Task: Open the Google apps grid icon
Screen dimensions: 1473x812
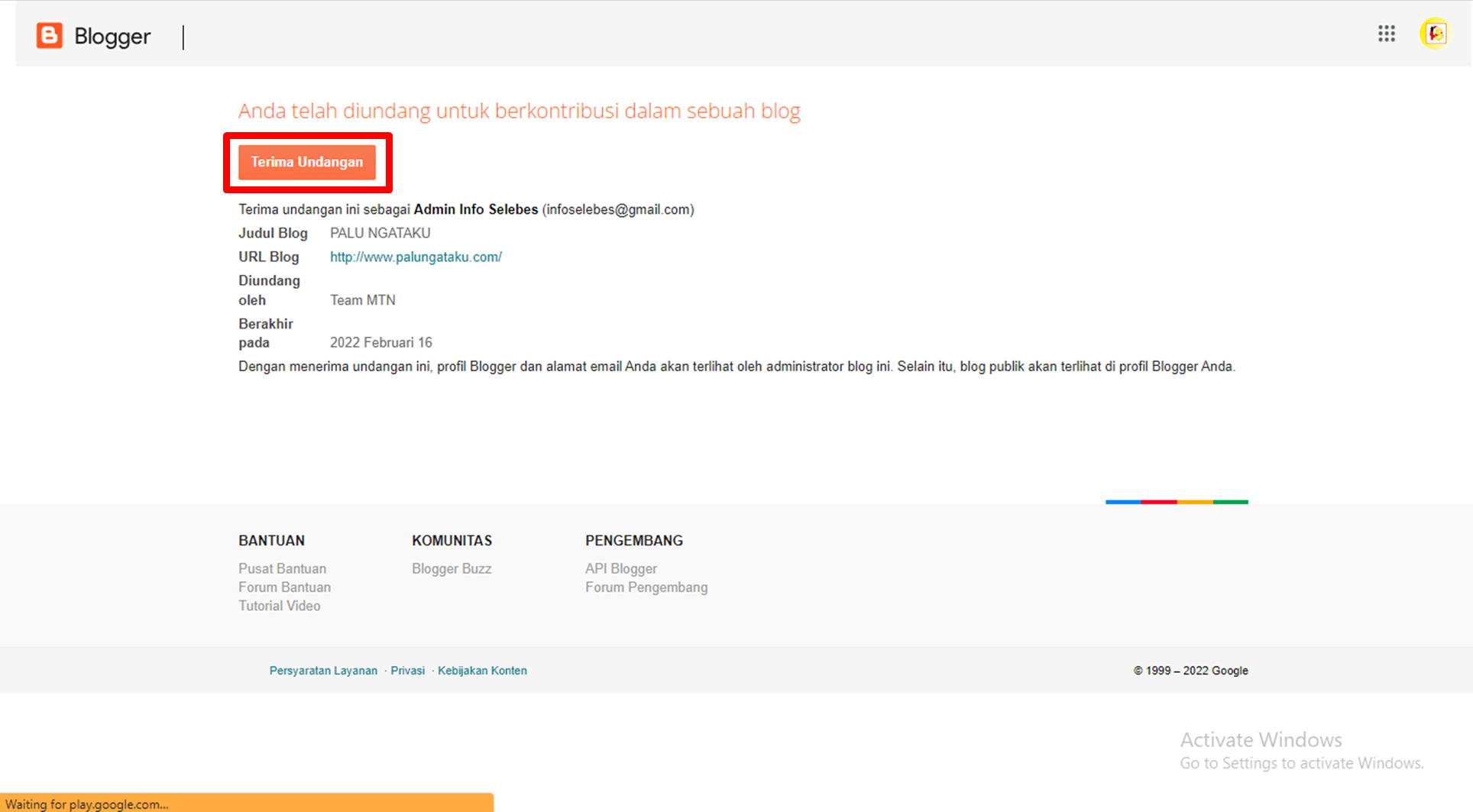Action: (x=1387, y=34)
